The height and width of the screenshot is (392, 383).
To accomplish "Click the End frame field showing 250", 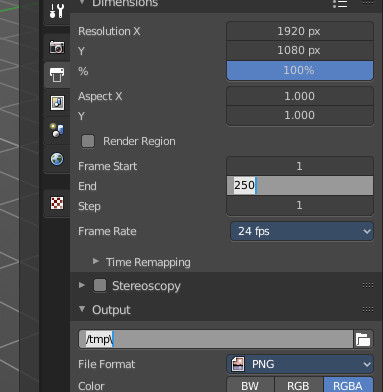I will coord(300,185).
